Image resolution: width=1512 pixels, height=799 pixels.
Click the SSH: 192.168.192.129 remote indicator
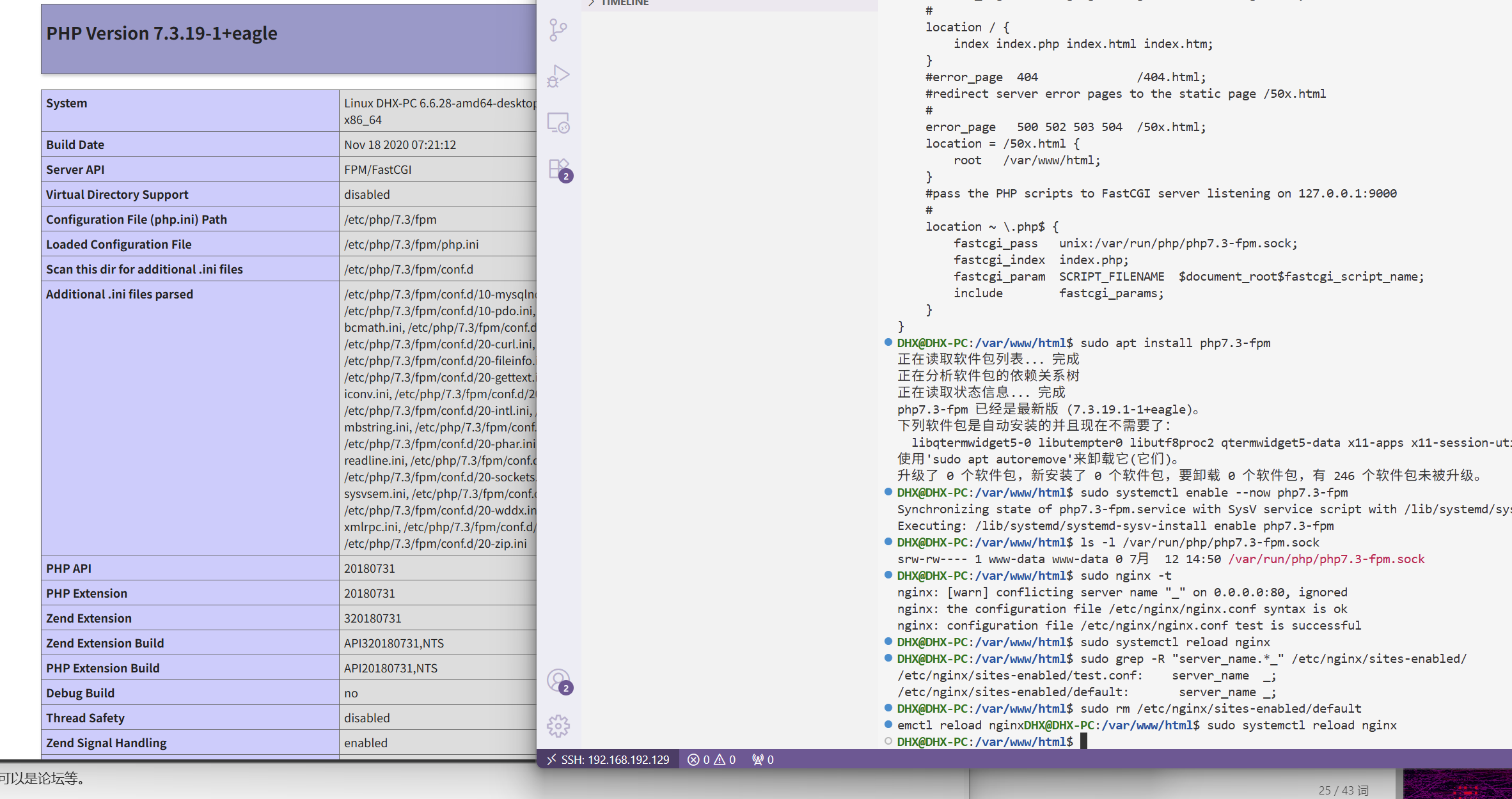608,759
